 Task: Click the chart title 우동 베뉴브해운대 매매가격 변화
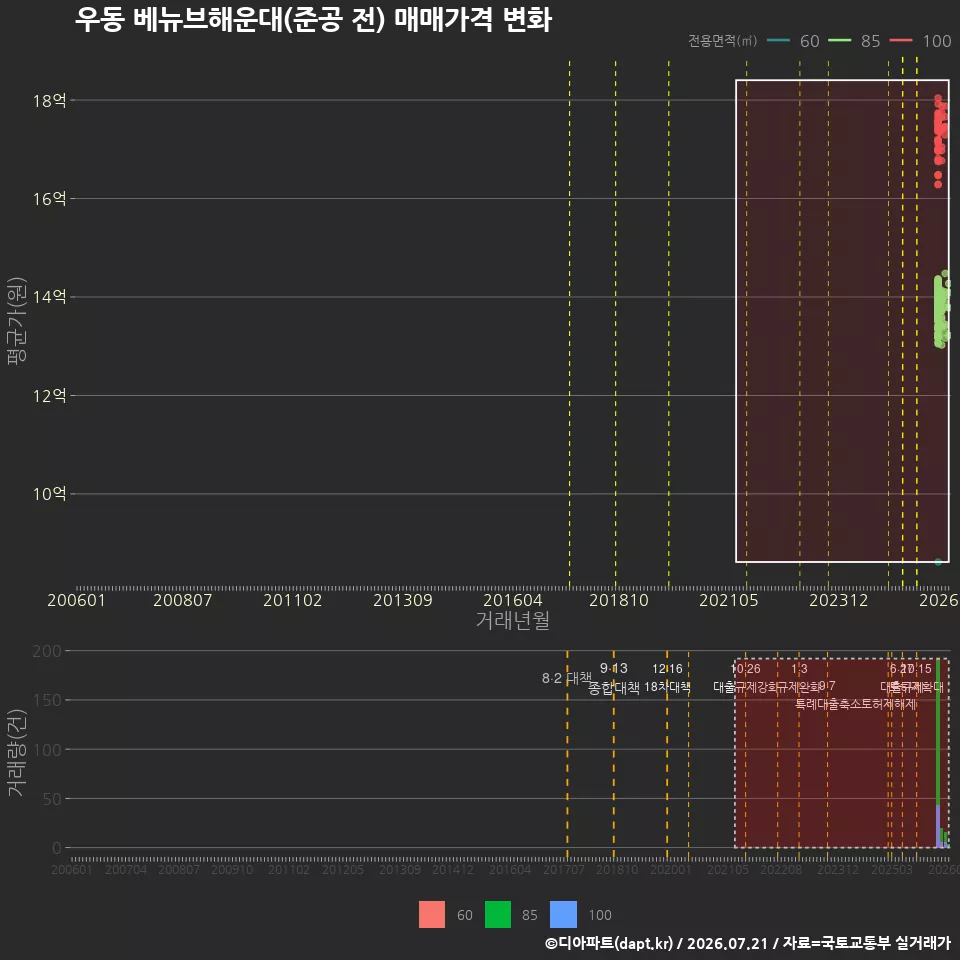point(313,20)
